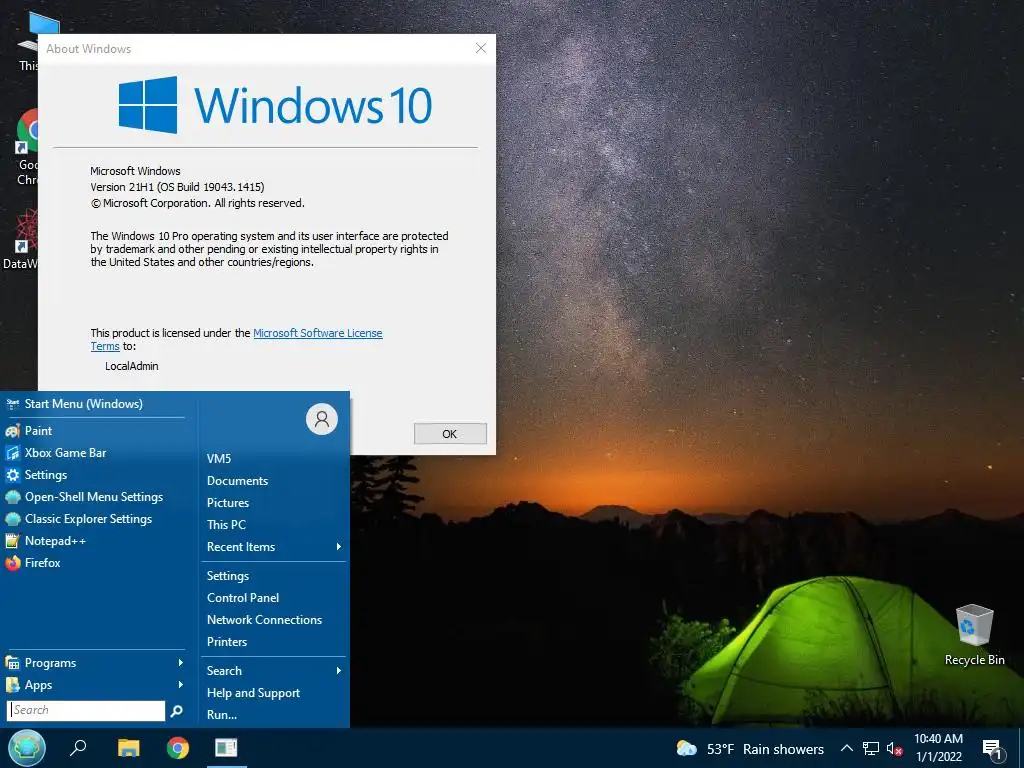Click the Firefox icon in start menu
Screen dimensions: 1024x768
tap(12, 563)
